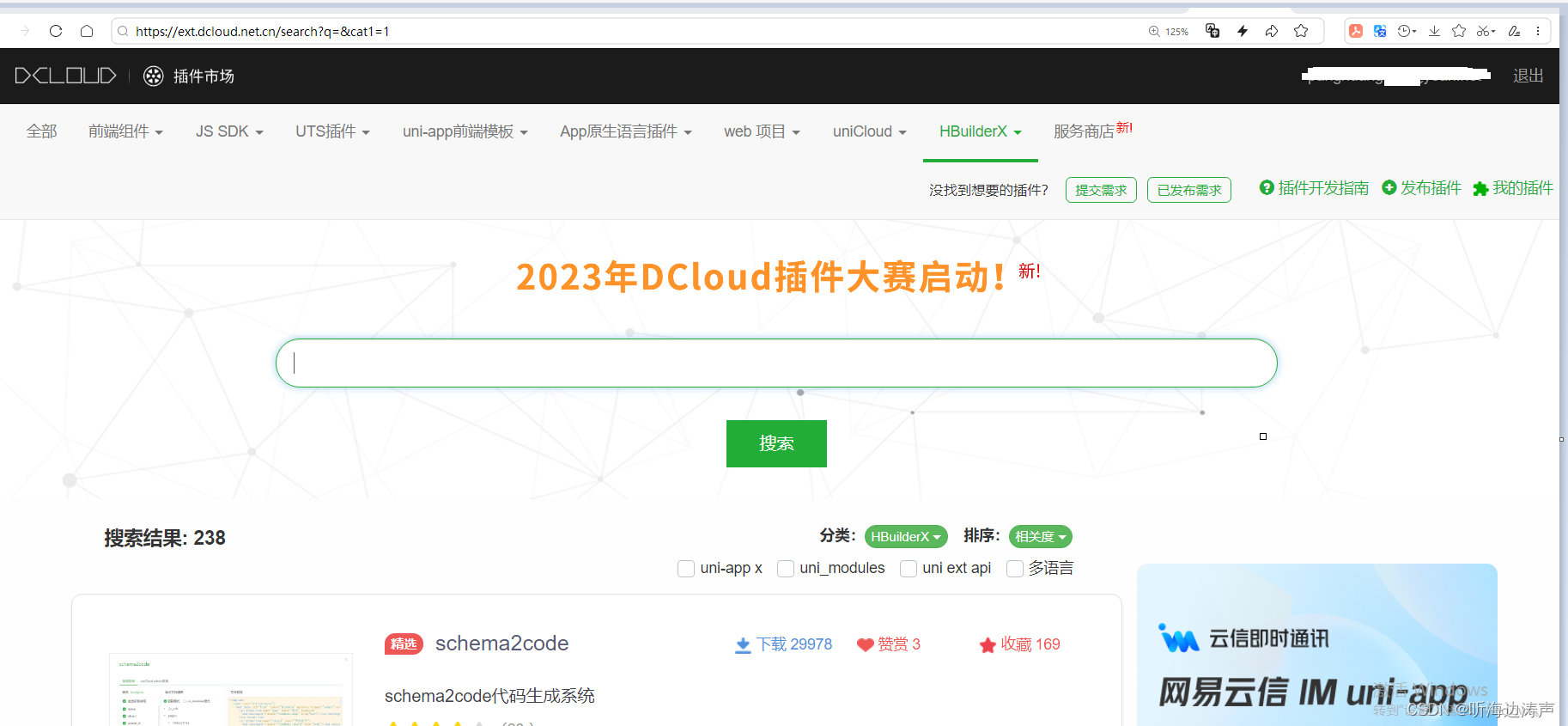Open the 分类 HBuilderX filter dropdown
Viewport: 1568px width, 726px height.
906,536
